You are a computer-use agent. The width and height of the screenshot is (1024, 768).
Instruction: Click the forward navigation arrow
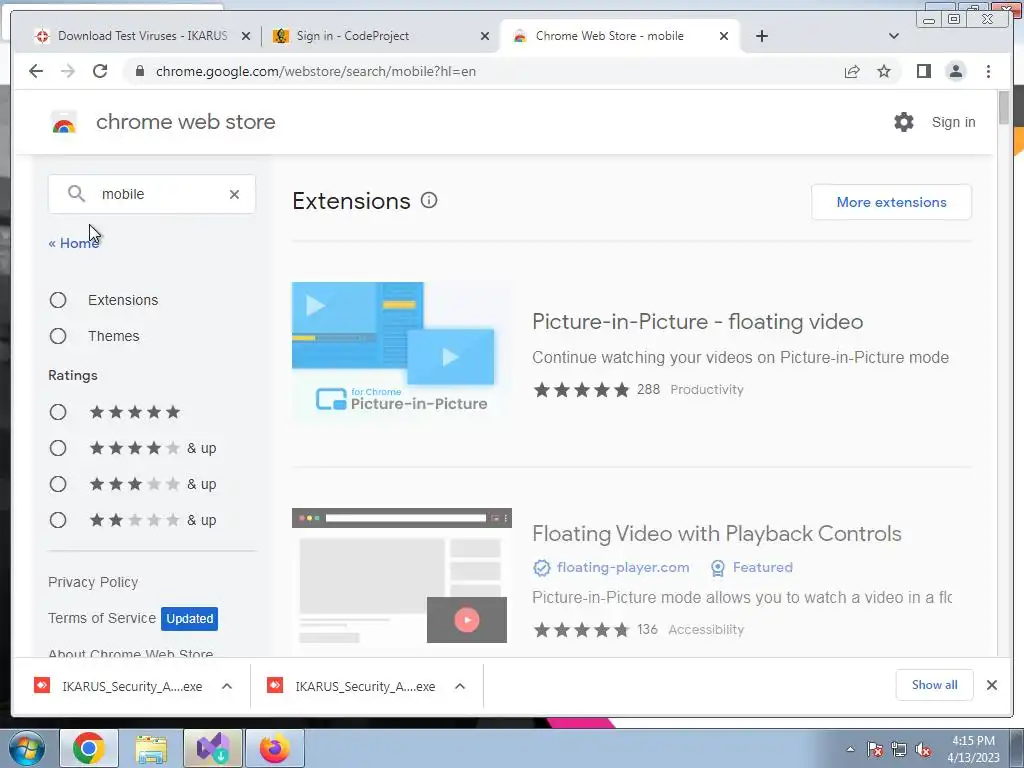pos(68,71)
